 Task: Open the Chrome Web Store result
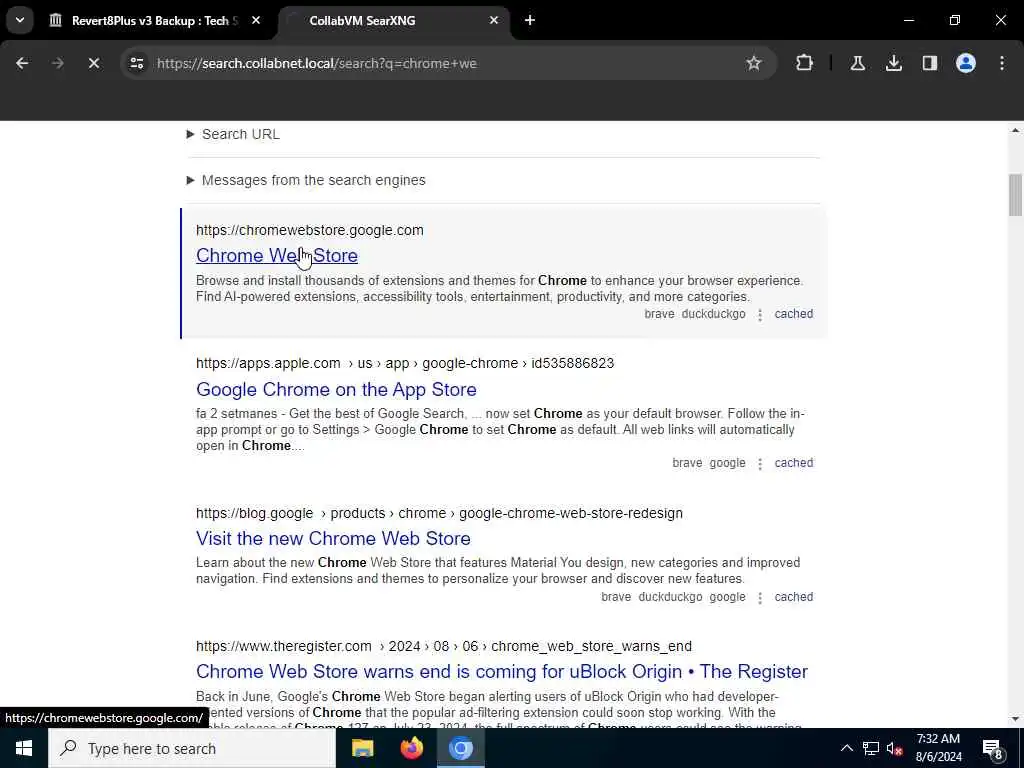(277, 255)
